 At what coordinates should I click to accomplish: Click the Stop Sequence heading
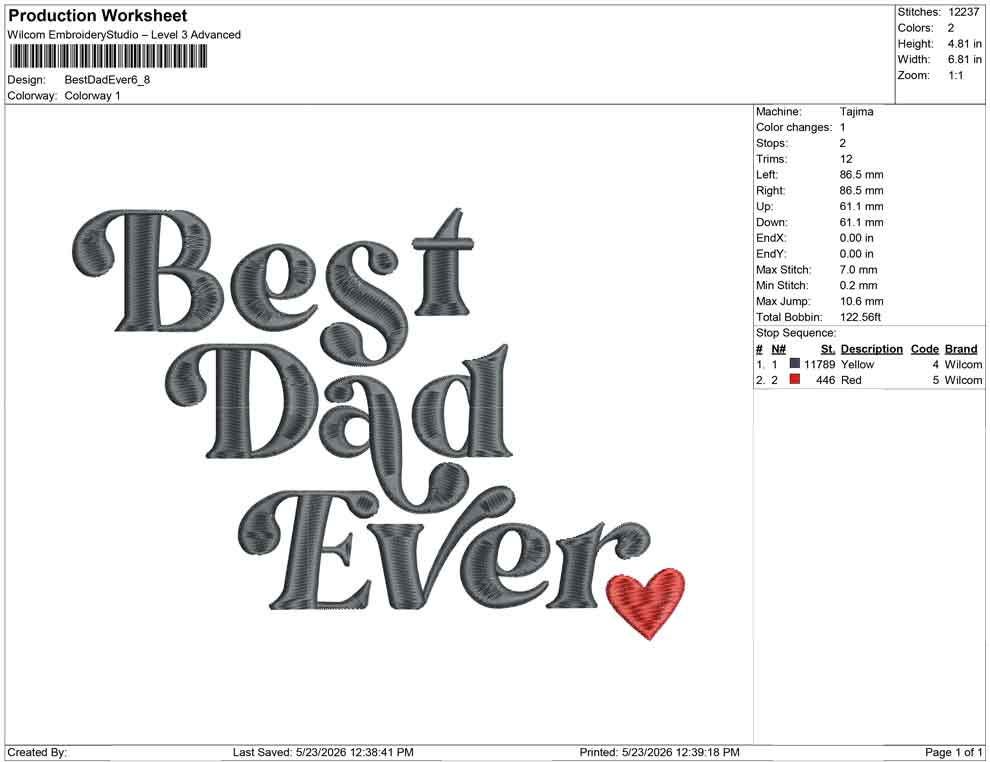tap(796, 333)
